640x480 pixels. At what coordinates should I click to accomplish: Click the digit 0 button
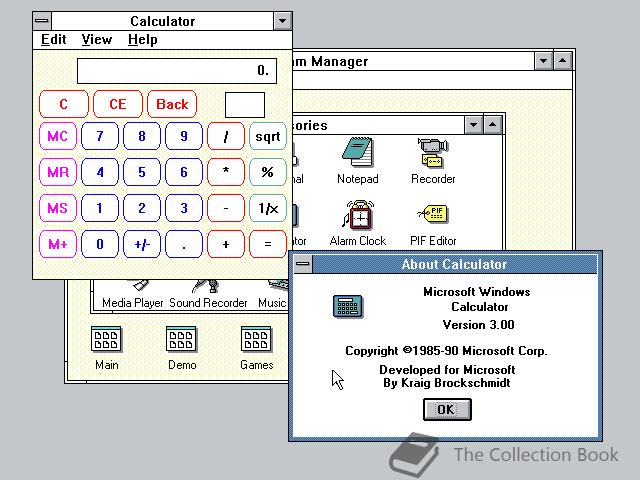point(100,244)
